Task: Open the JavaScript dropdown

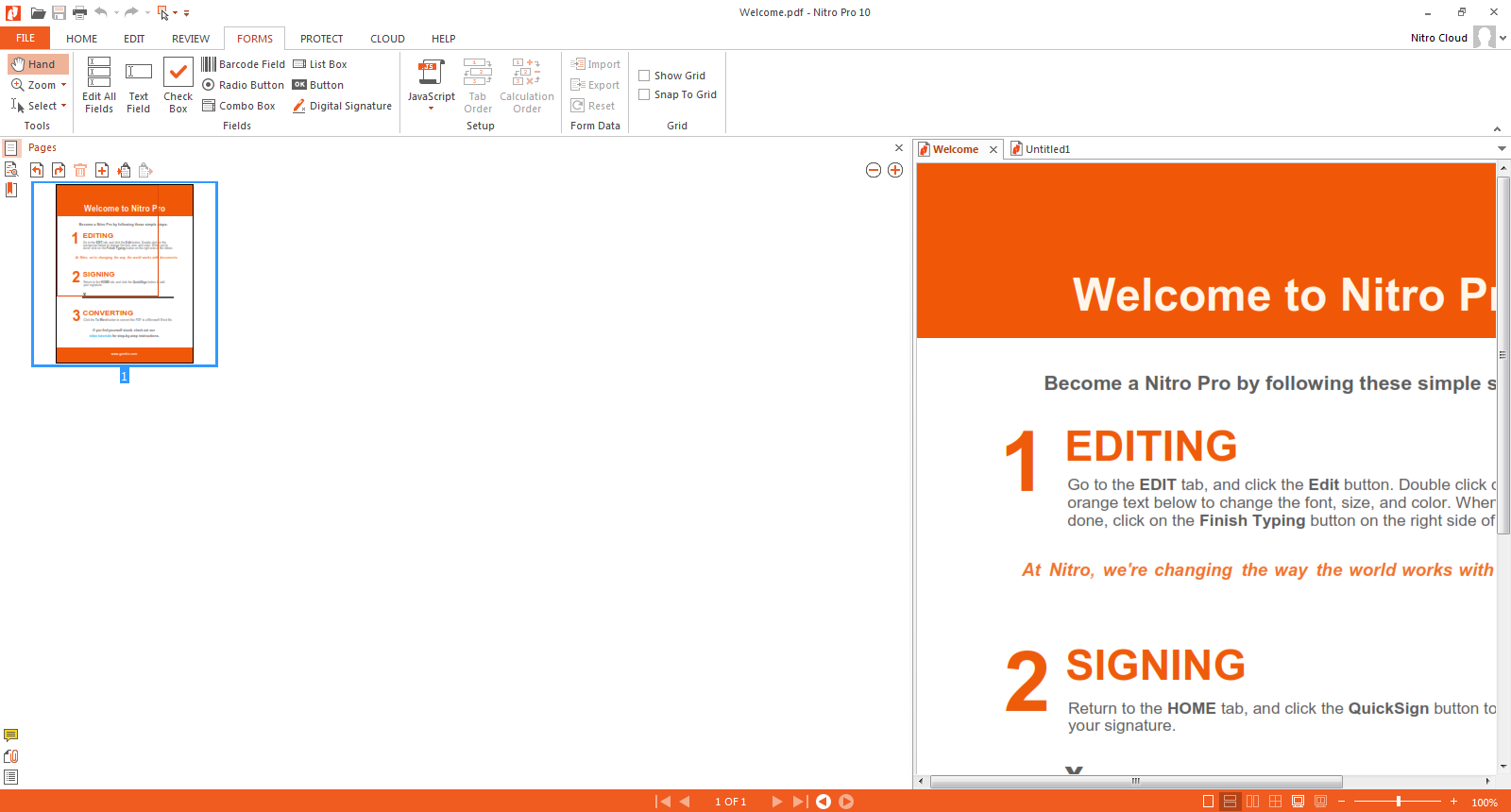Action: pos(431,108)
